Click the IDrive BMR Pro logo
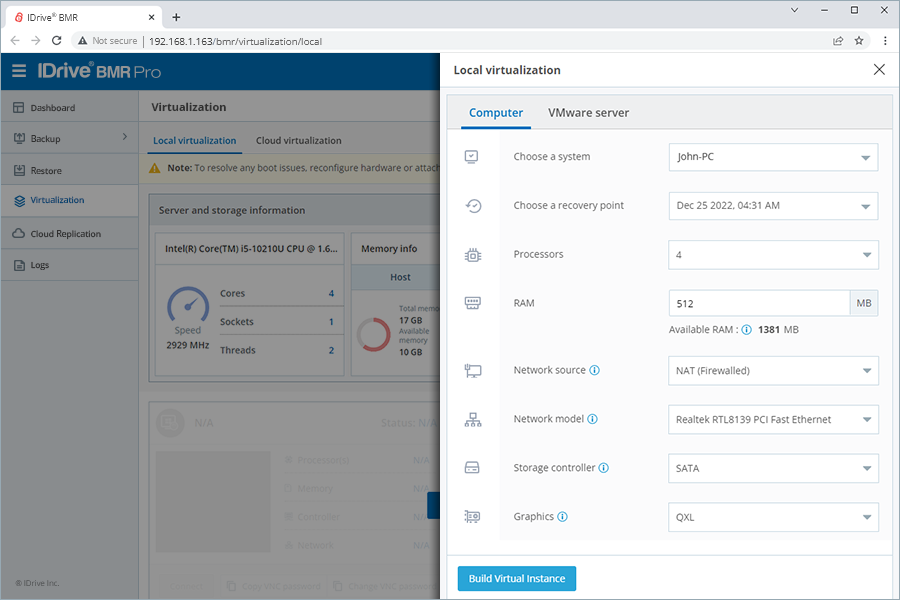 coord(99,71)
